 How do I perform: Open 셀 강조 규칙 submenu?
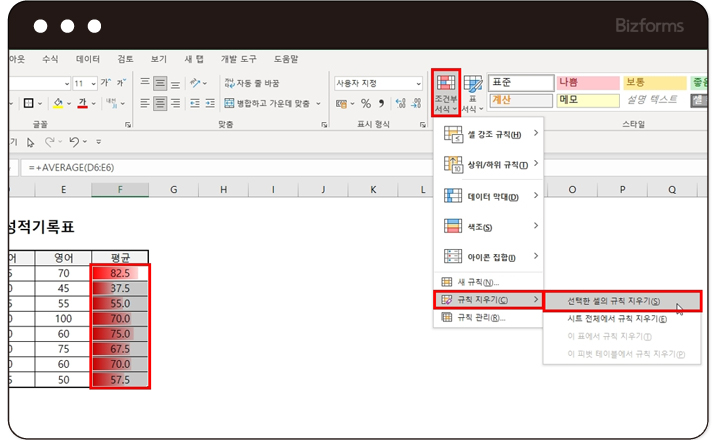pos(488,135)
